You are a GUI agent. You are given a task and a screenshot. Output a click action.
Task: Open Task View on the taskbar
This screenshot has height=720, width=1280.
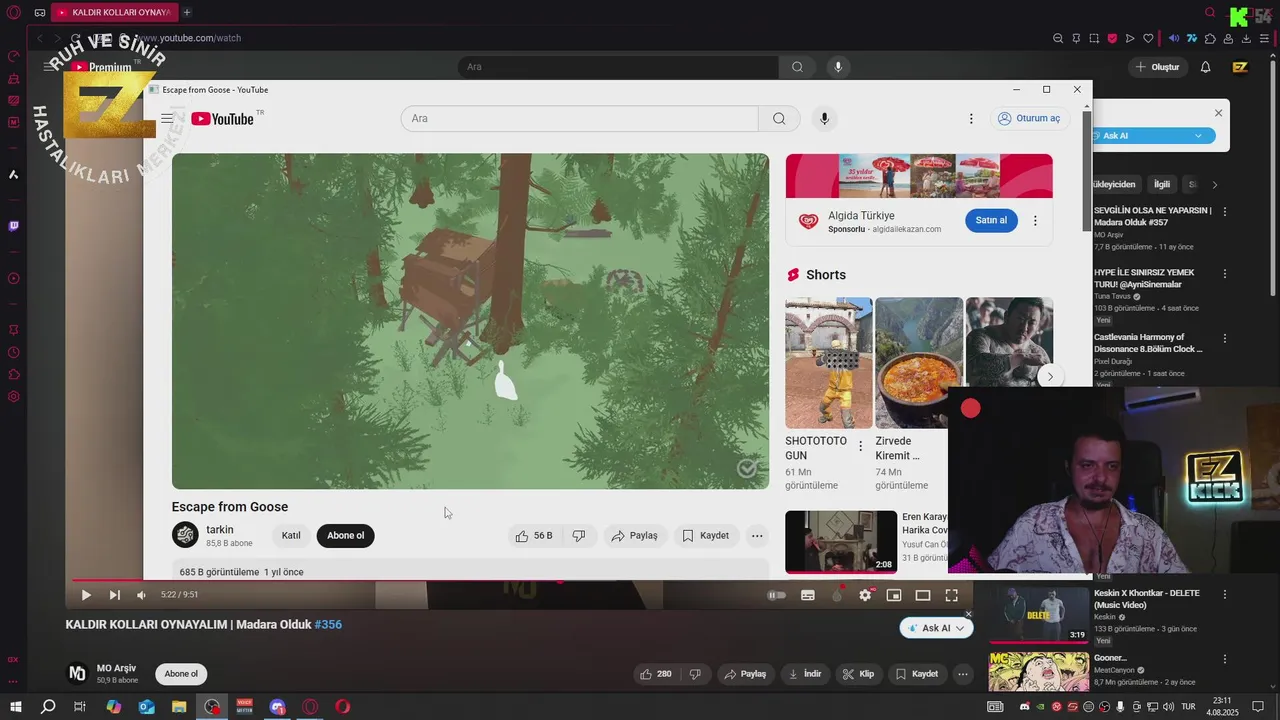[x=80, y=707]
